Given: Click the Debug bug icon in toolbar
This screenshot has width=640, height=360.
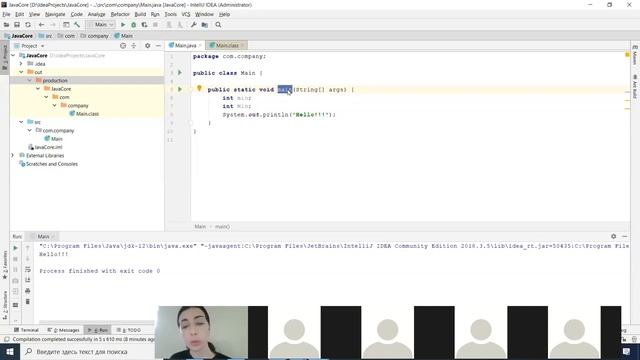Looking at the screenshot, I should (133, 25).
